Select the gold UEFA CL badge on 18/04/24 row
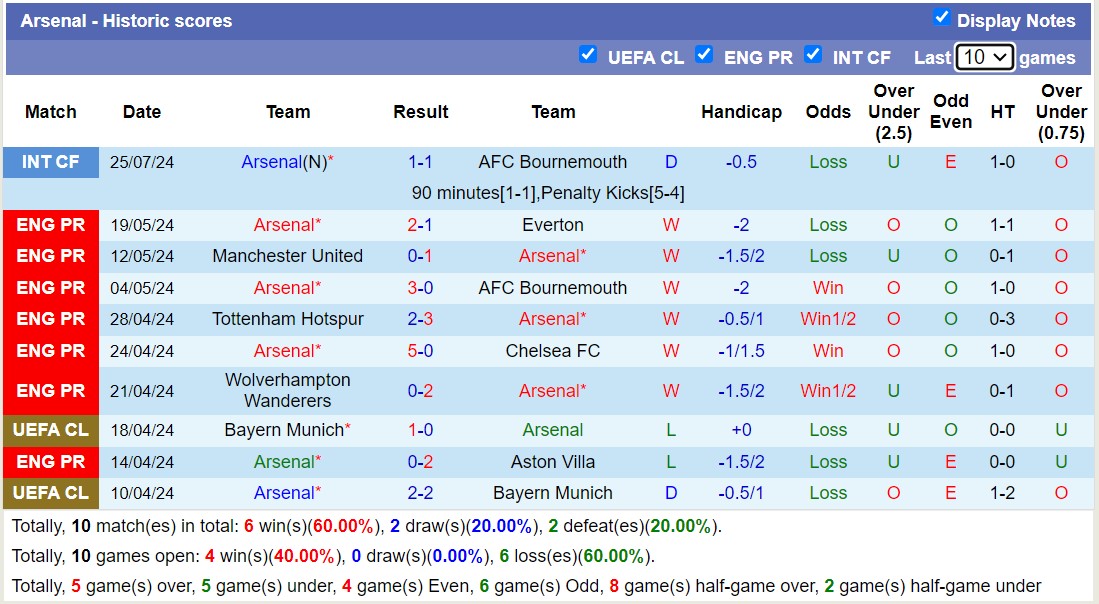This screenshot has height=604, width=1099. [x=50, y=430]
